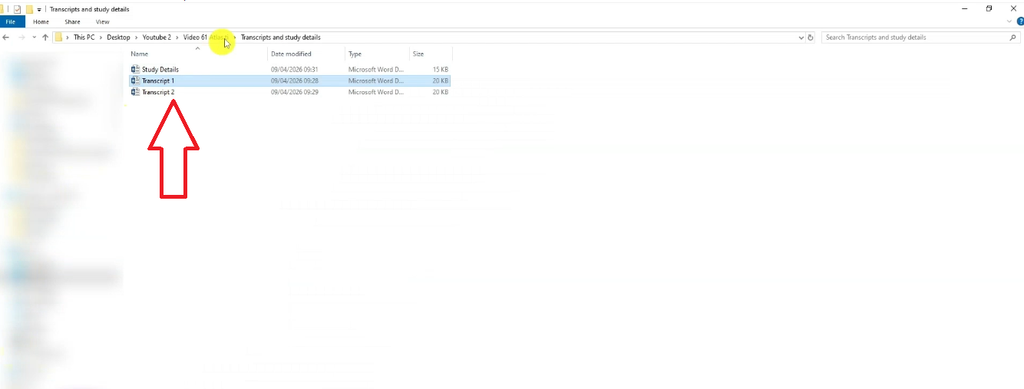
Task: Click Type cell of Study Details row
Action: click(376, 69)
